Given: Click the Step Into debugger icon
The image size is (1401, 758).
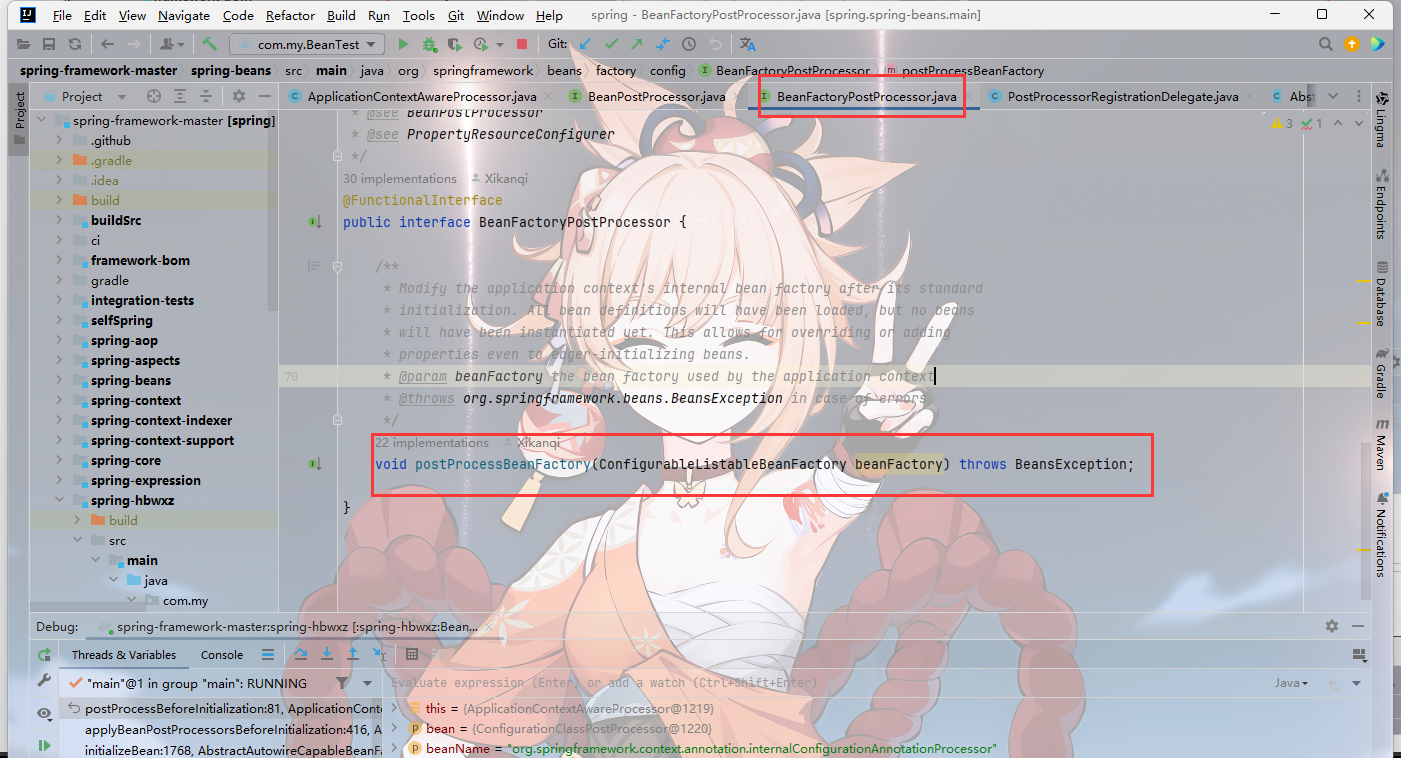Looking at the screenshot, I should pos(326,655).
